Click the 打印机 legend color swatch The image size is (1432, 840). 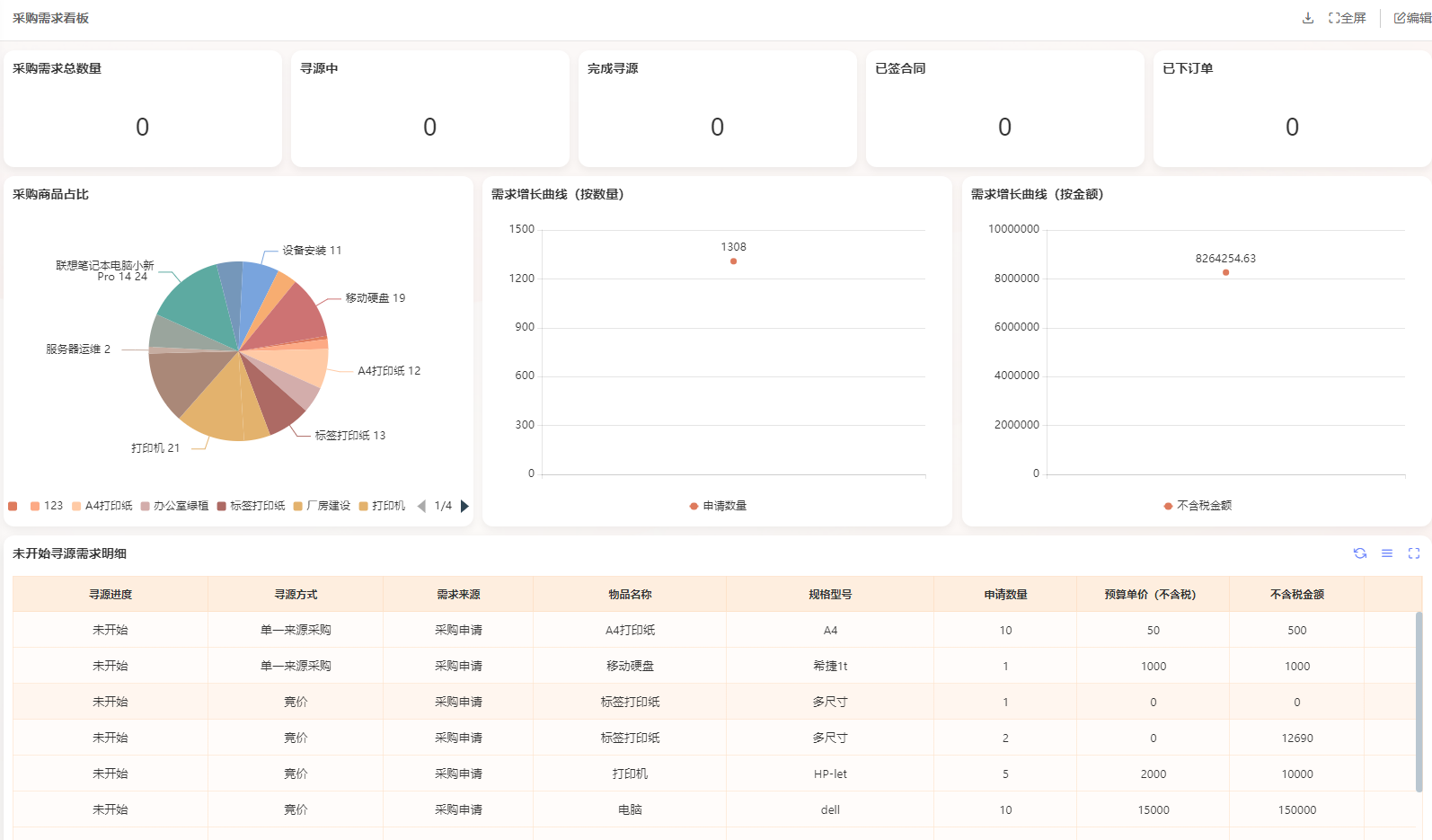tap(364, 506)
